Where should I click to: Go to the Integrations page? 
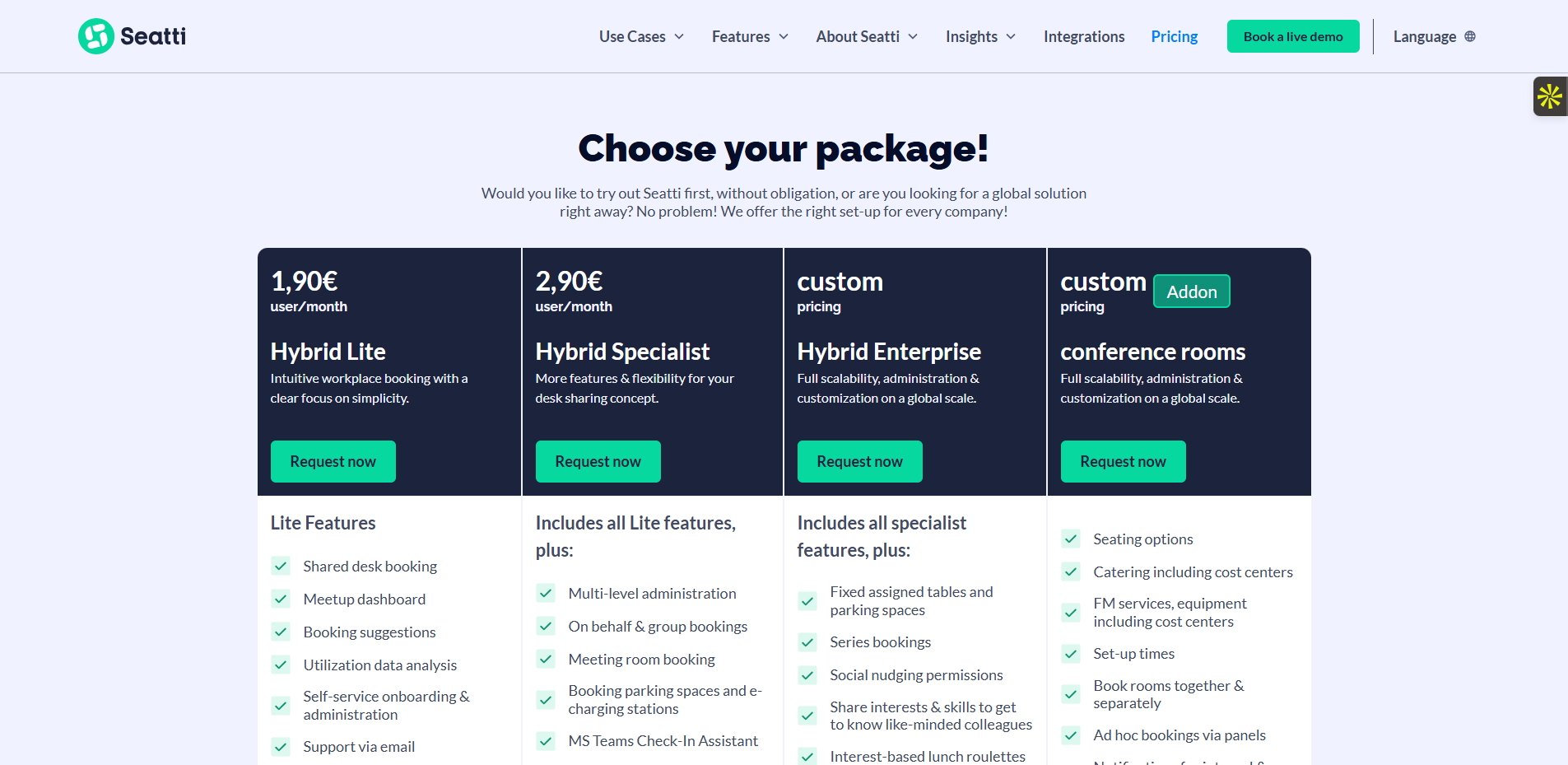click(x=1084, y=36)
